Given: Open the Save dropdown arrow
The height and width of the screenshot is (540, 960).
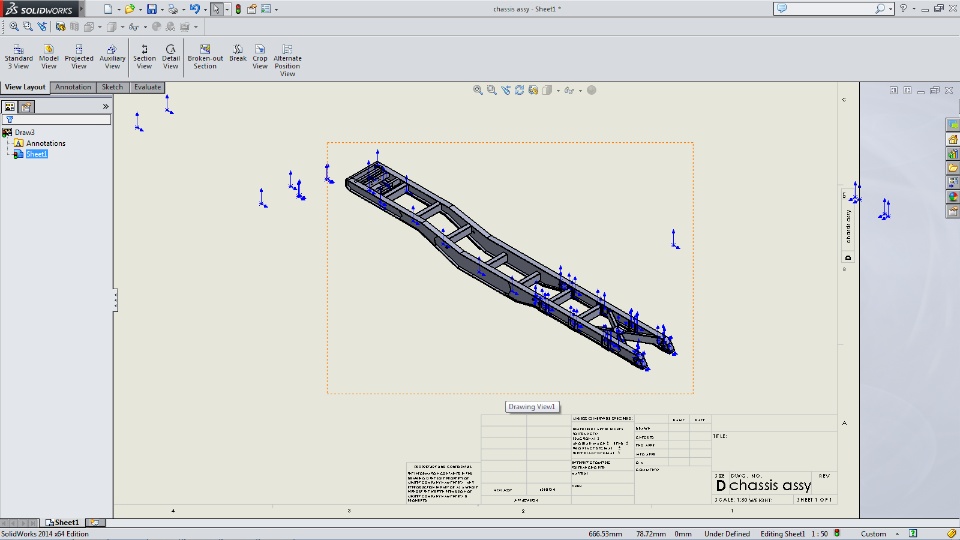Looking at the screenshot, I should tap(162, 10).
